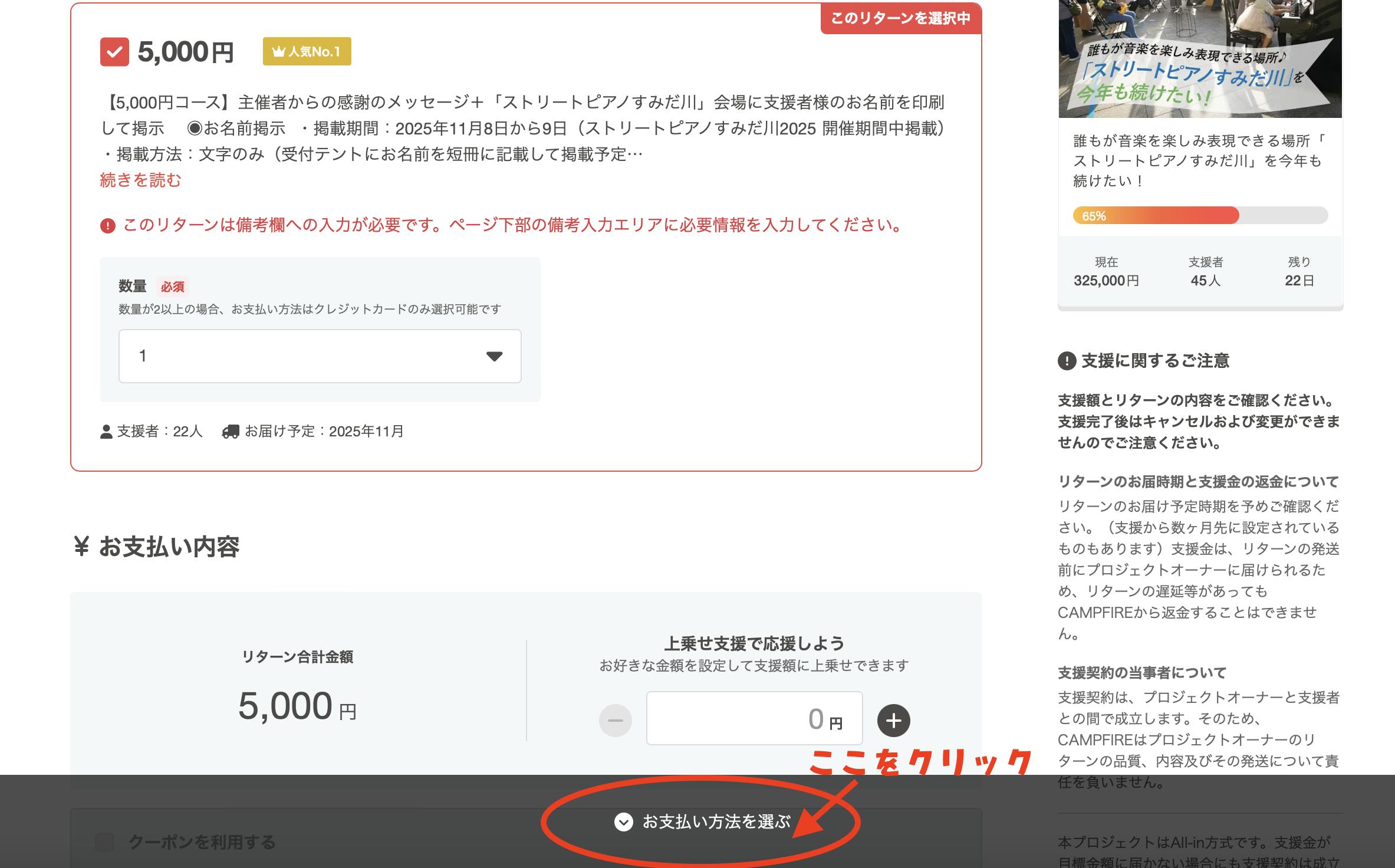The height and width of the screenshot is (868, 1395).
Task: Click the 支援に関するご注意 info icon
Action: coord(1067,360)
